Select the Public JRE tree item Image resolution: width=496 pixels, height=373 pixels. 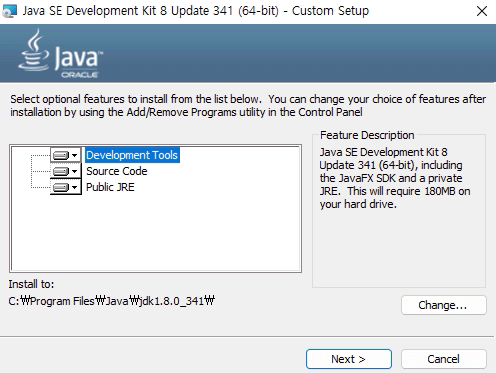[x=110, y=187]
